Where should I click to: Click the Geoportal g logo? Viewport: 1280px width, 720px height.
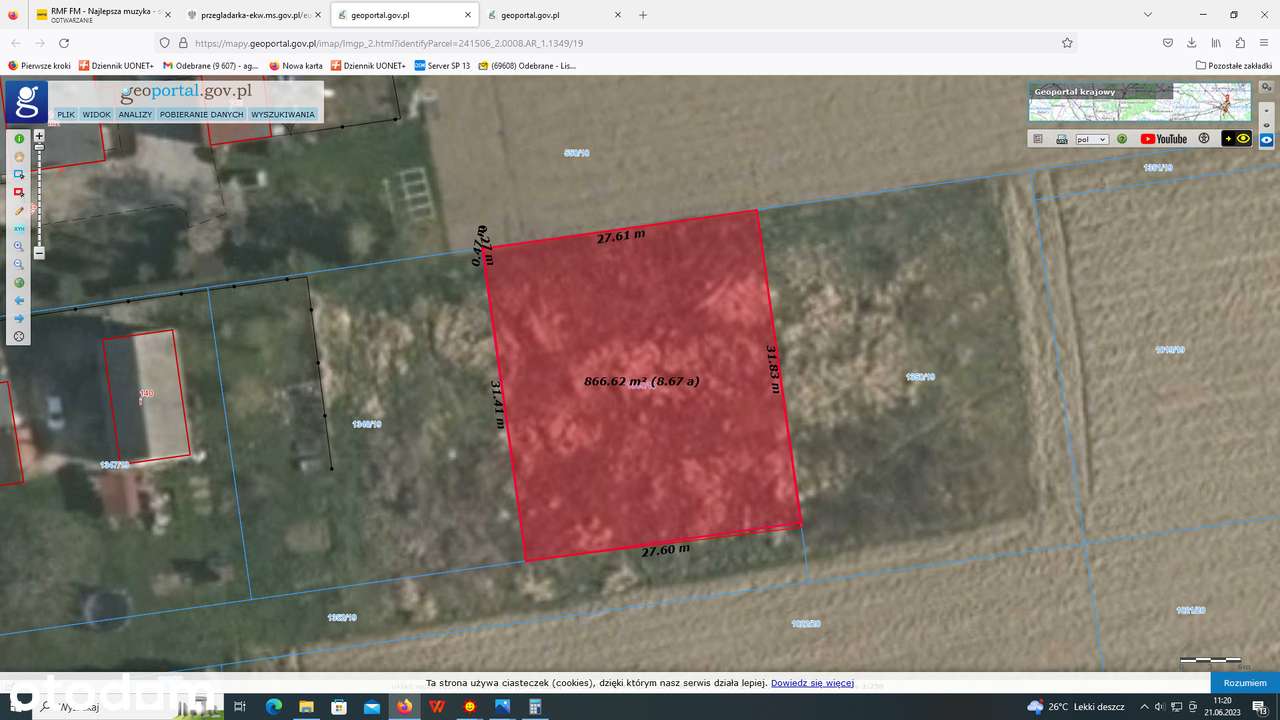pos(26,102)
